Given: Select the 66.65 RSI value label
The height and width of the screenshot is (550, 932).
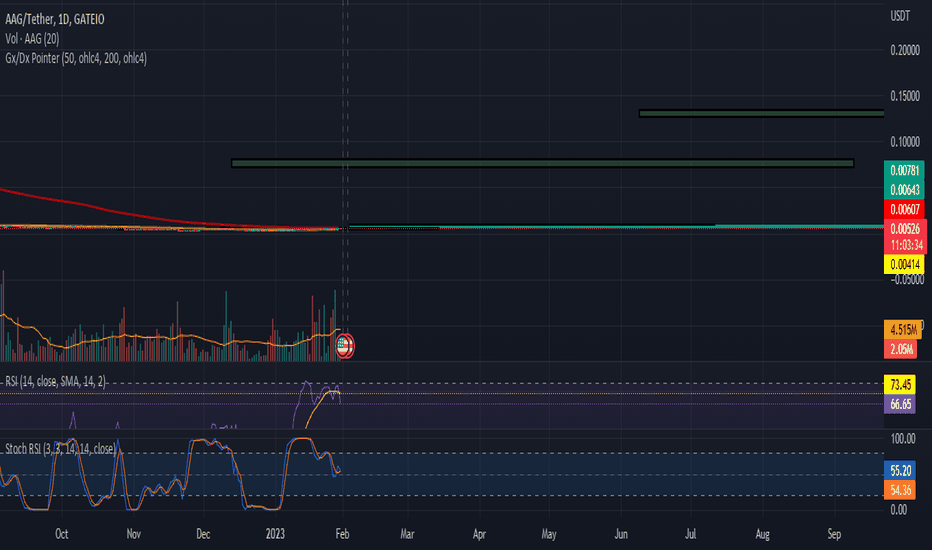Looking at the screenshot, I should click(900, 404).
